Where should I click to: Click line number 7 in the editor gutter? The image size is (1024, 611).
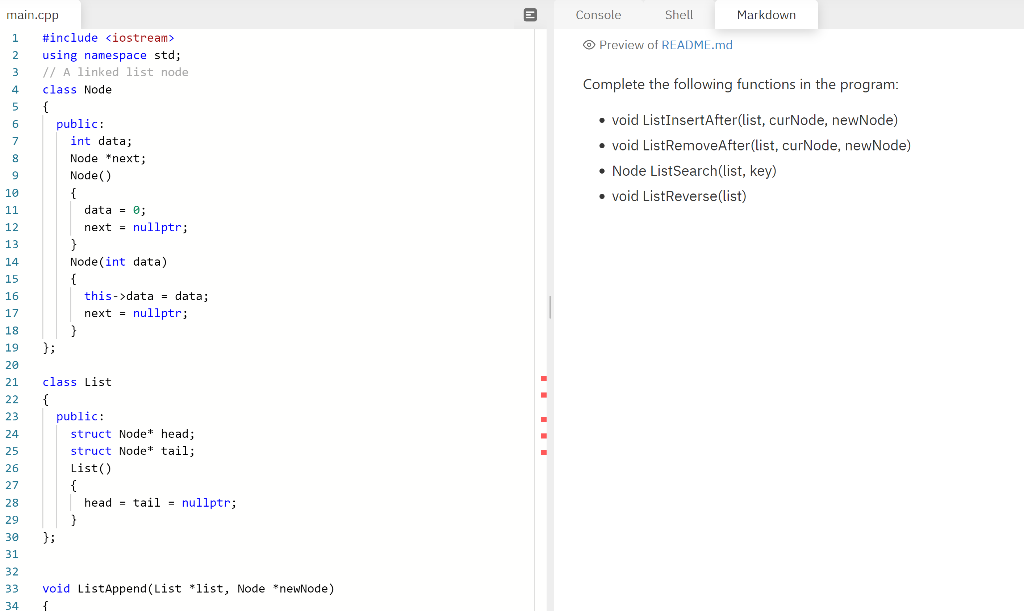[x=15, y=141]
